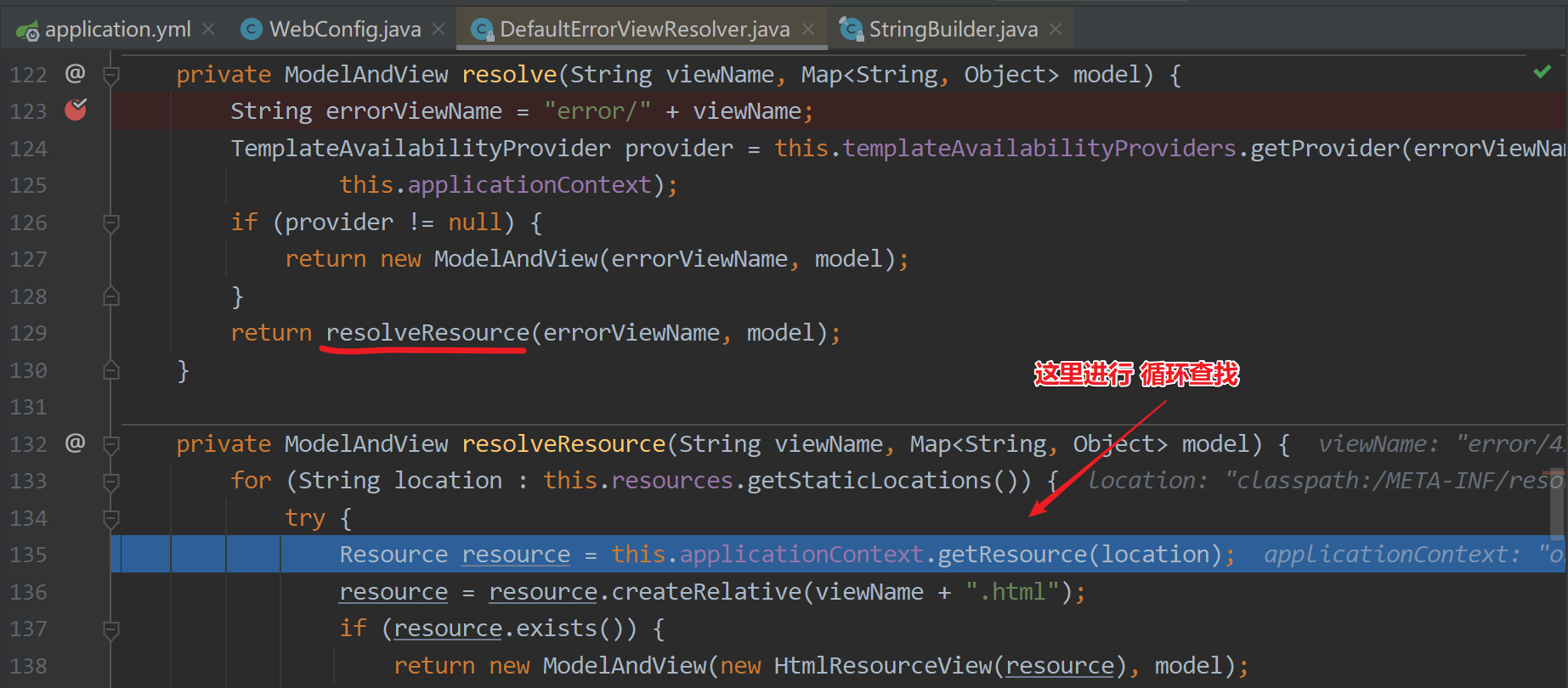Screen dimensions: 1568x688
Task: Click the resolve method name on line 122
Action: pos(509,75)
